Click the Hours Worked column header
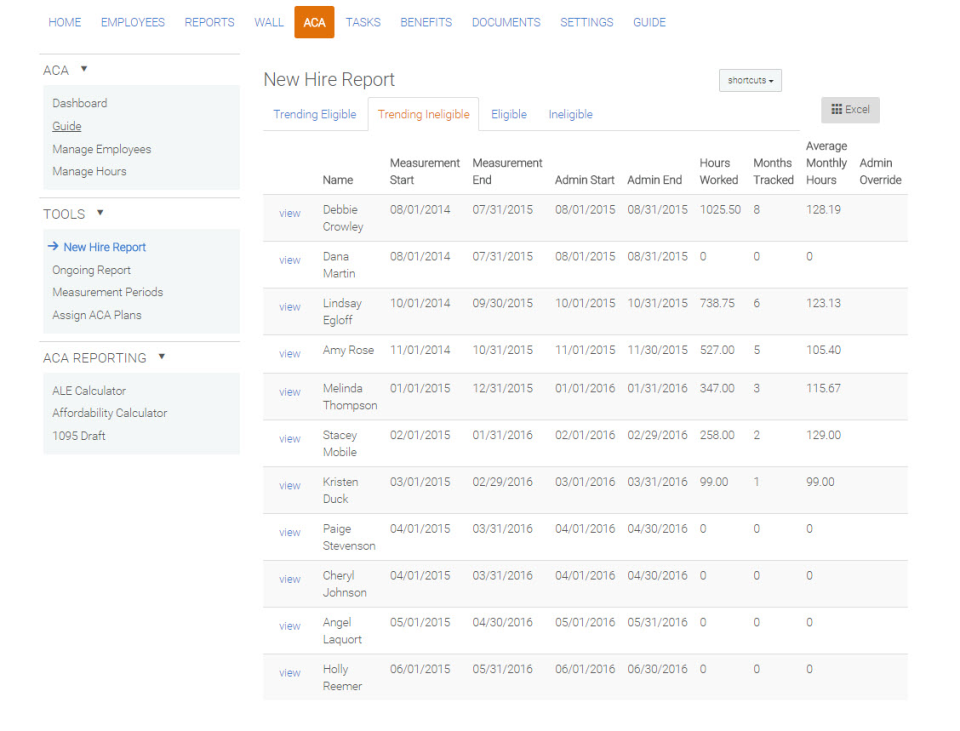 (719, 171)
